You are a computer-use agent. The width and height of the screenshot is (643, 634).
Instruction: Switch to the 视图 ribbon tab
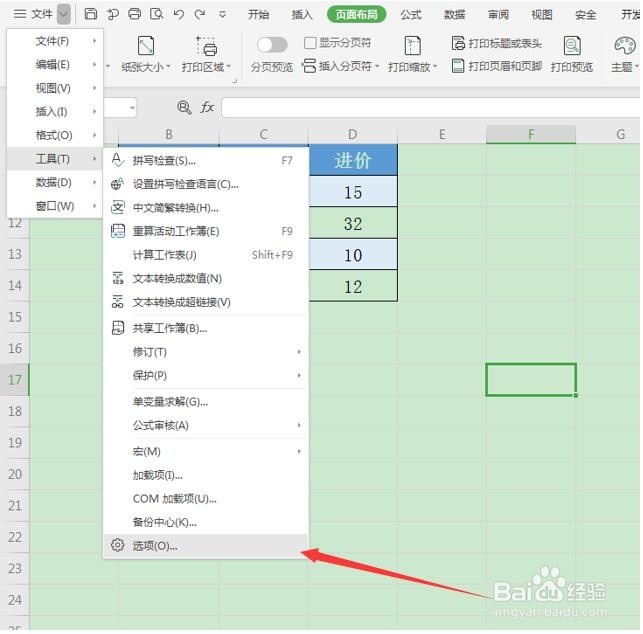coord(542,15)
